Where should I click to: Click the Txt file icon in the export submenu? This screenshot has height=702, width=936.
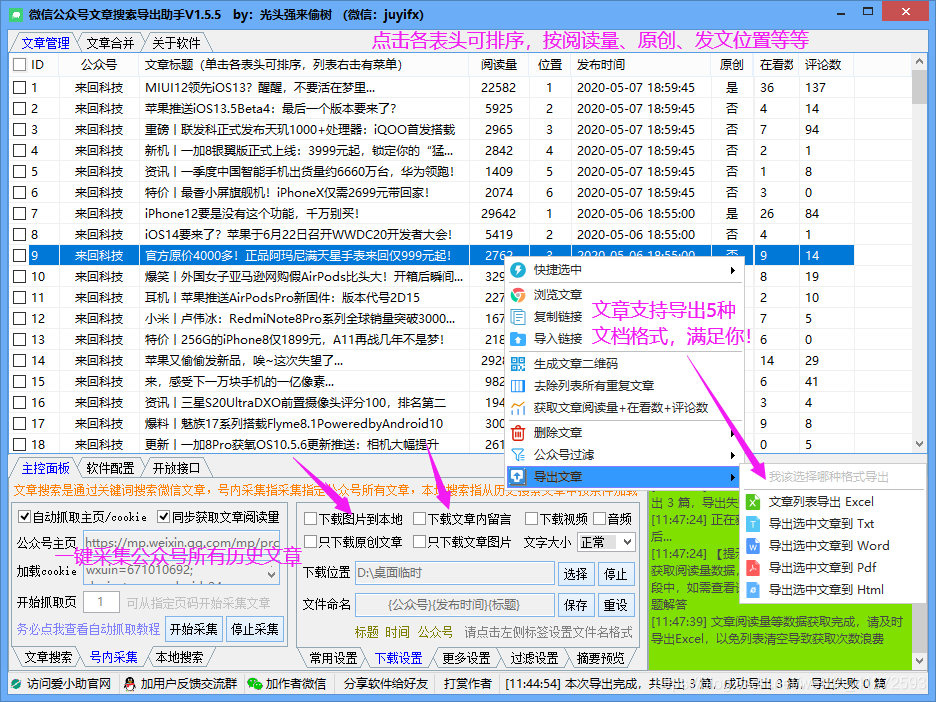pos(753,524)
